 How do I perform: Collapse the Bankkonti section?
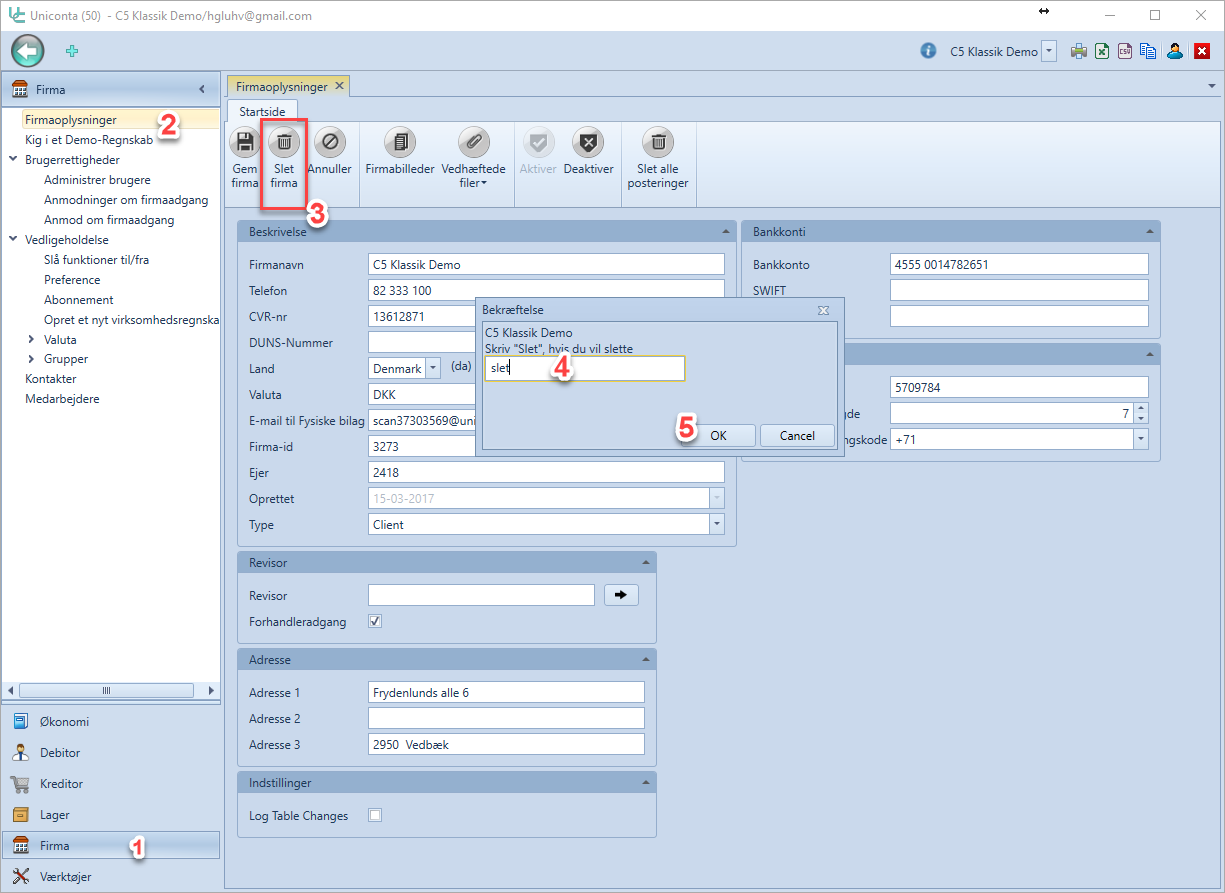(x=1149, y=231)
